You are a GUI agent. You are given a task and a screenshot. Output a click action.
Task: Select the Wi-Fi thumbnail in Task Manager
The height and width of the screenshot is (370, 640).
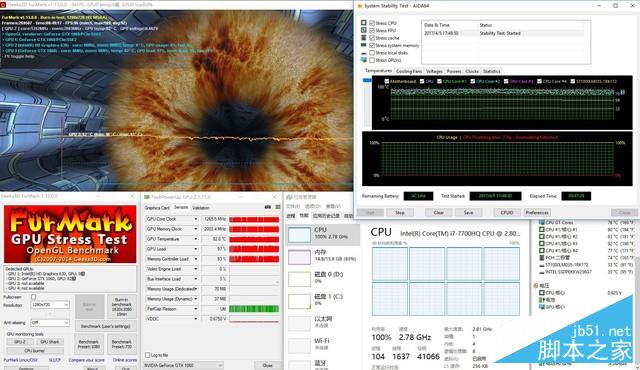pos(299,345)
